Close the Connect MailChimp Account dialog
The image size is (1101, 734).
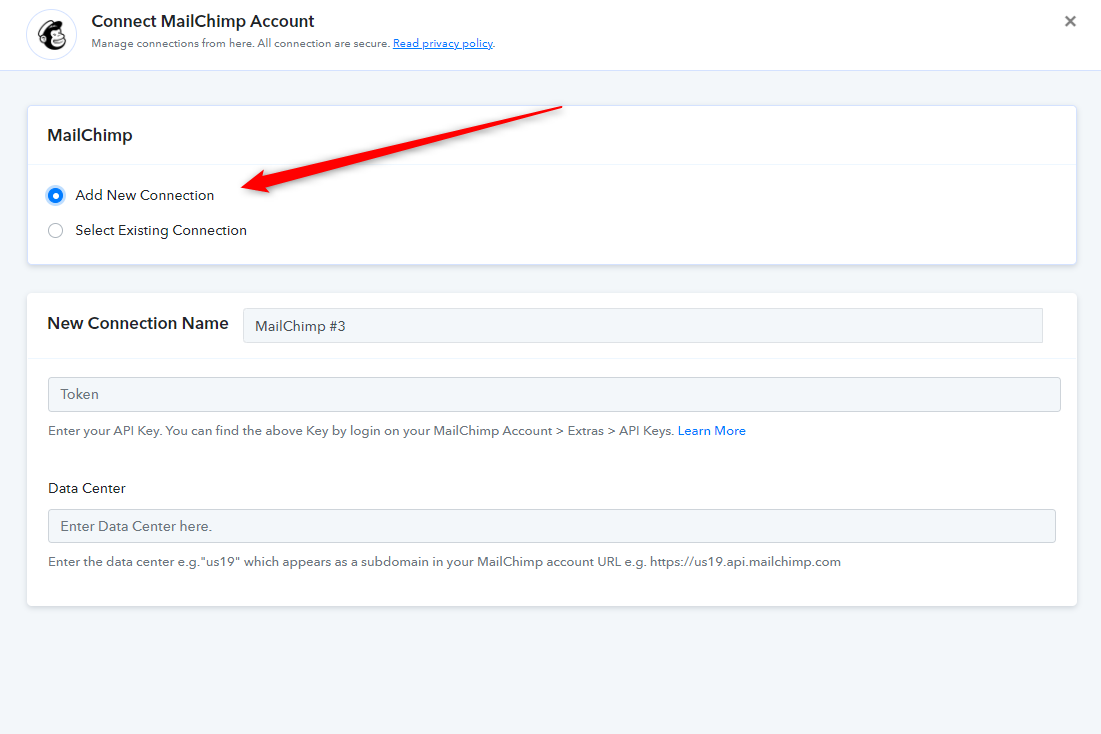click(x=1070, y=21)
